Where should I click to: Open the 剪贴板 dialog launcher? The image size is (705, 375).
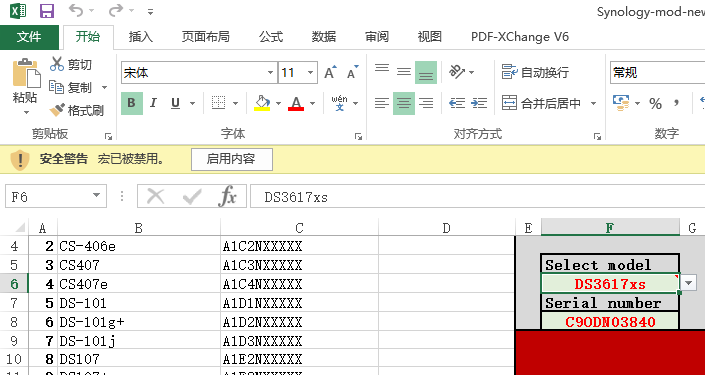coord(108,136)
